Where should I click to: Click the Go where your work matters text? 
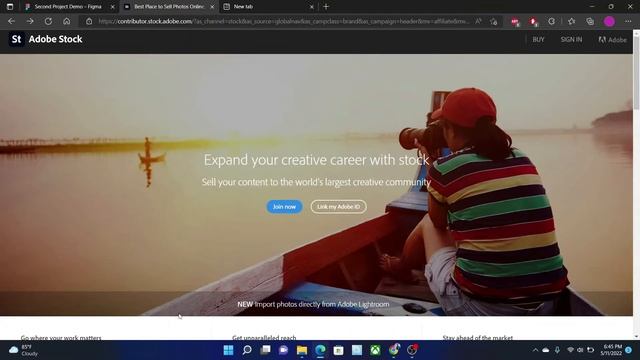[61, 338]
